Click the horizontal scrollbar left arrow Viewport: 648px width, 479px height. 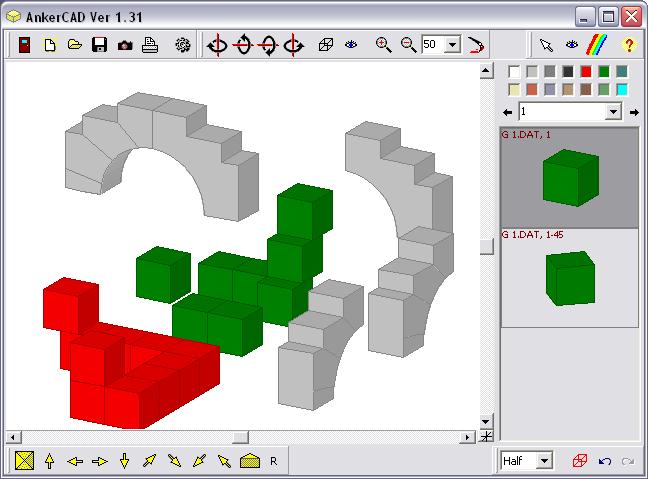point(13,437)
